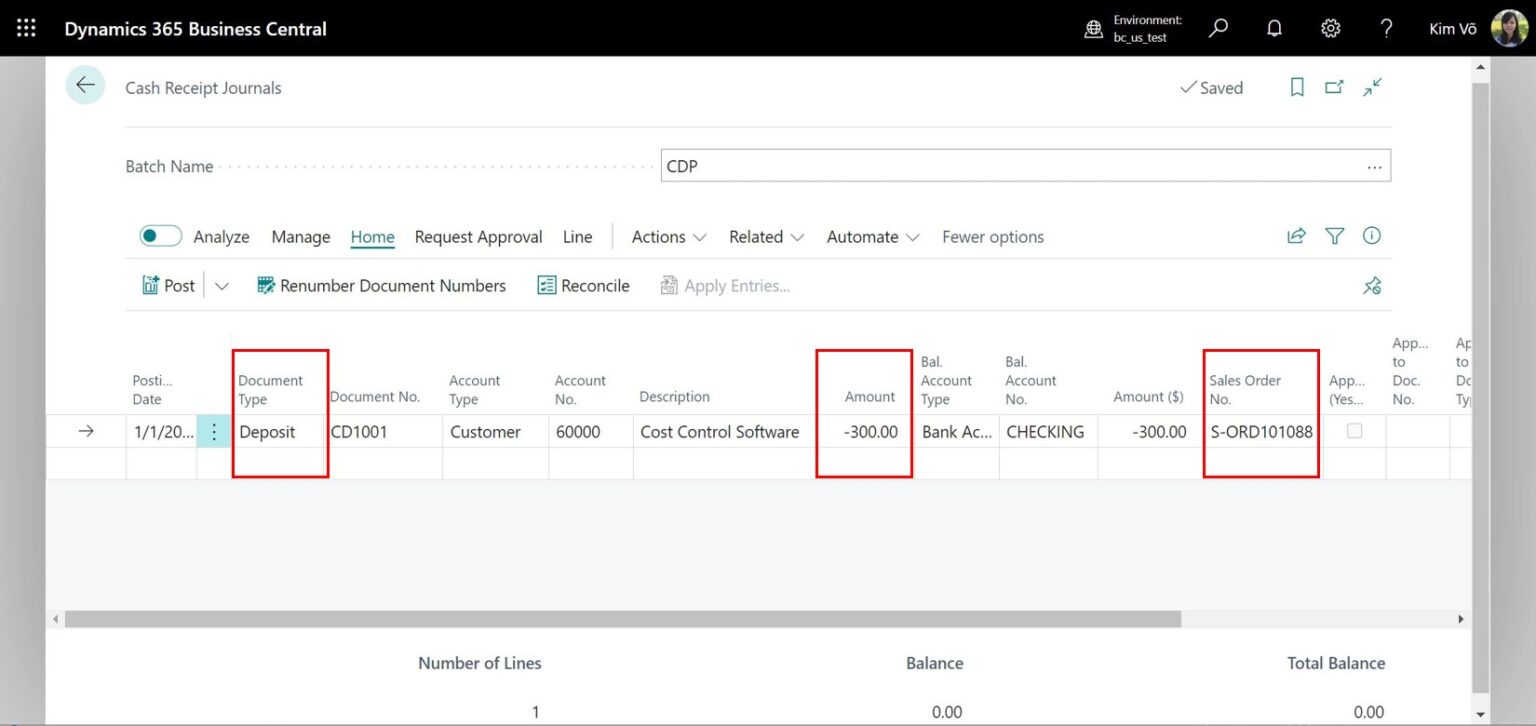
Task: Click the CD1001 document number cell
Action: pyautogui.click(x=384, y=432)
